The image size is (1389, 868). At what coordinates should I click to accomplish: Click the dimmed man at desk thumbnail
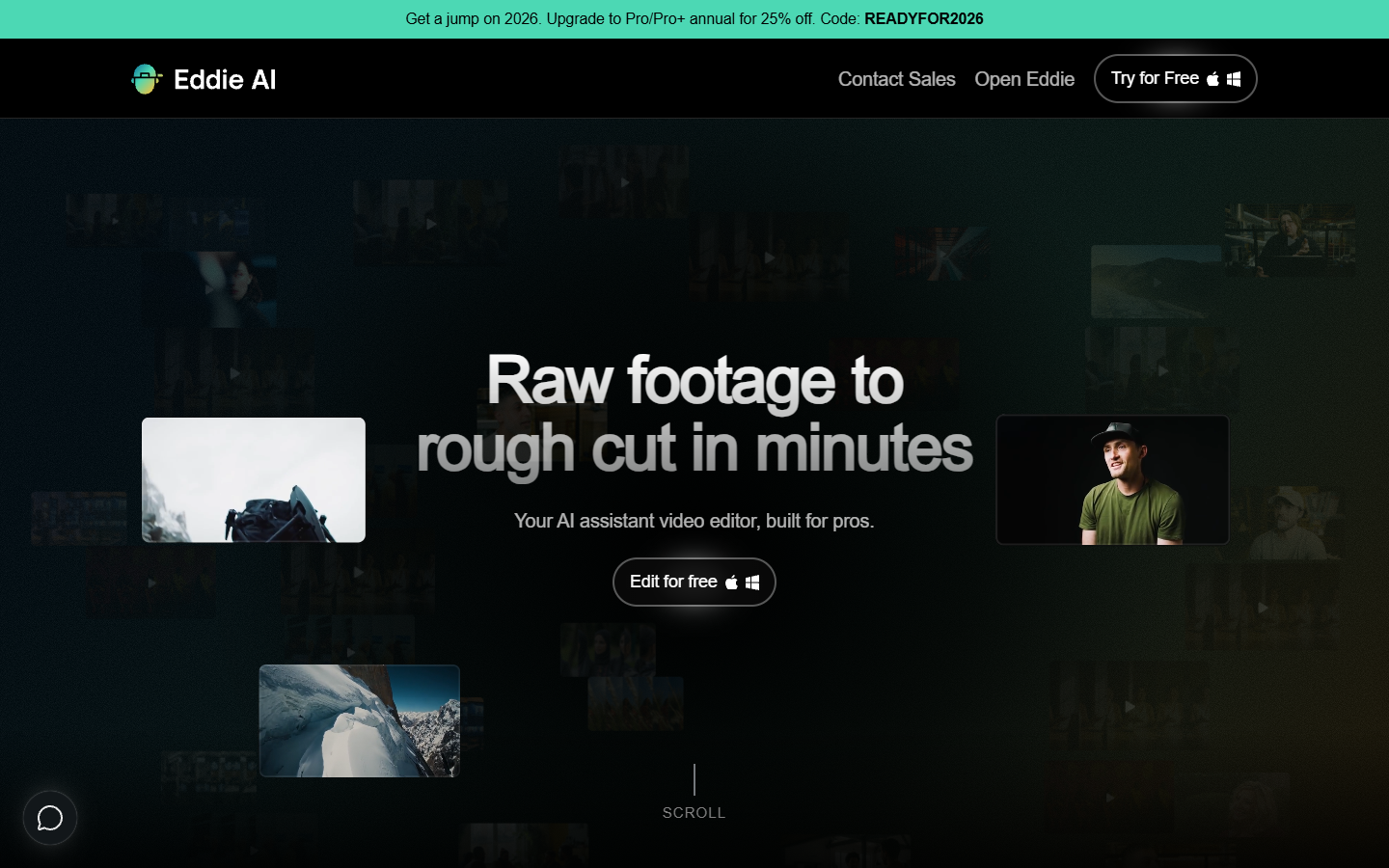[x=1290, y=239]
